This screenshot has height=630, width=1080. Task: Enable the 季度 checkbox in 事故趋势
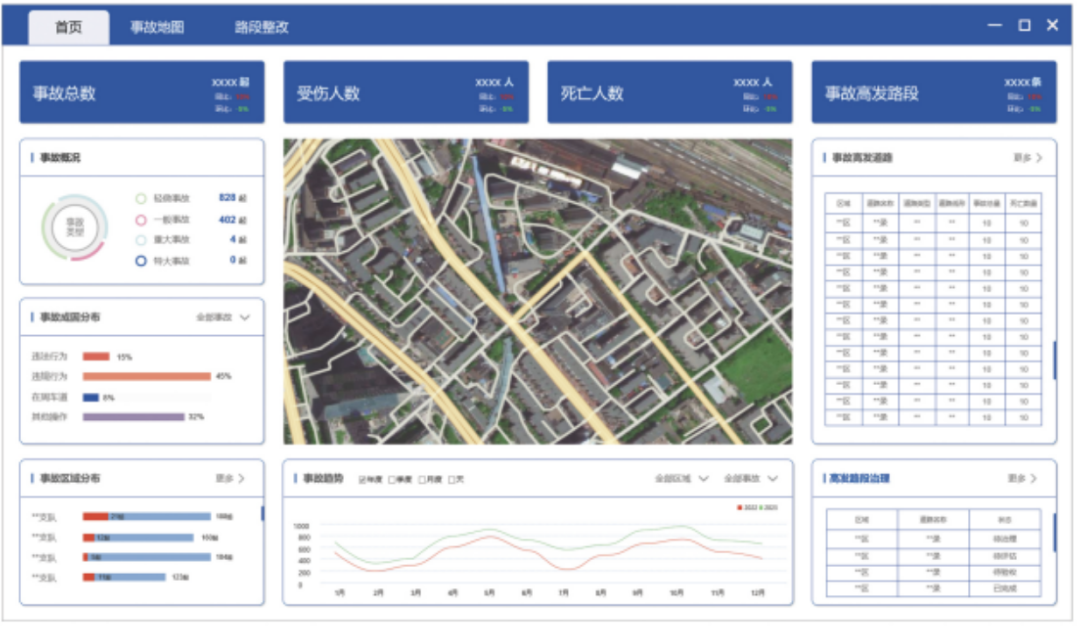(393, 479)
